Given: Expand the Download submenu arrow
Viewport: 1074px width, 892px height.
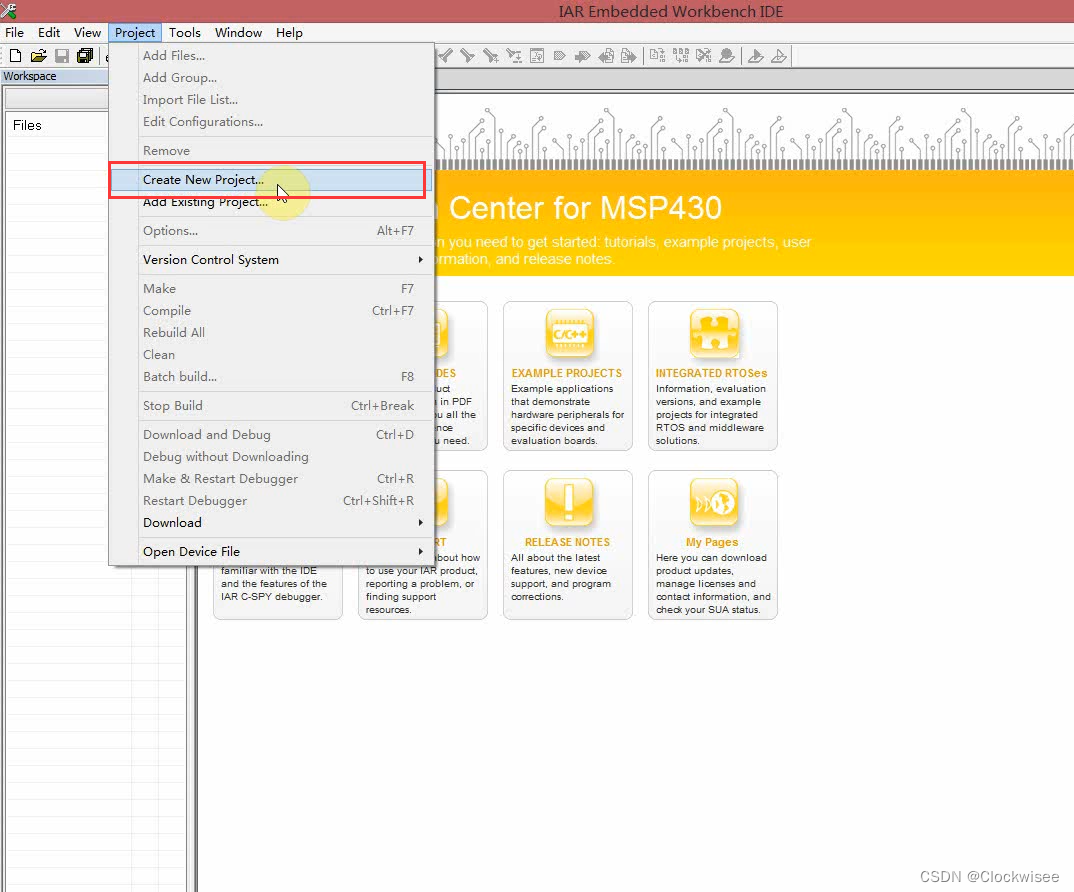Looking at the screenshot, I should click(420, 523).
